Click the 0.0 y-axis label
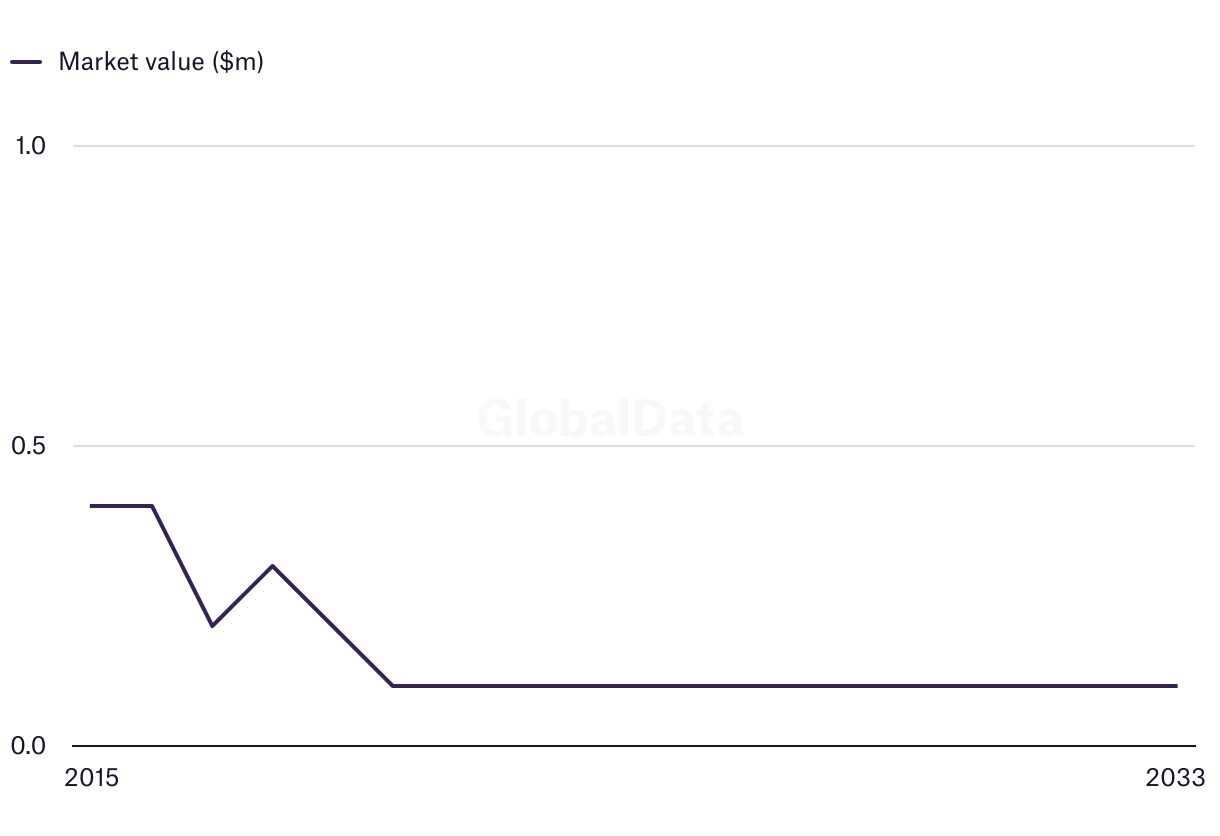 point(29,746)
